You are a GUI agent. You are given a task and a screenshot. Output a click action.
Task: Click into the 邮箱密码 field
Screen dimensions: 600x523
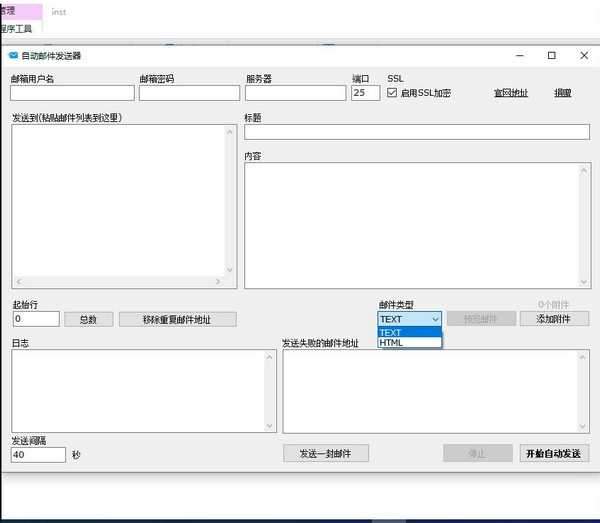[189, 93]
